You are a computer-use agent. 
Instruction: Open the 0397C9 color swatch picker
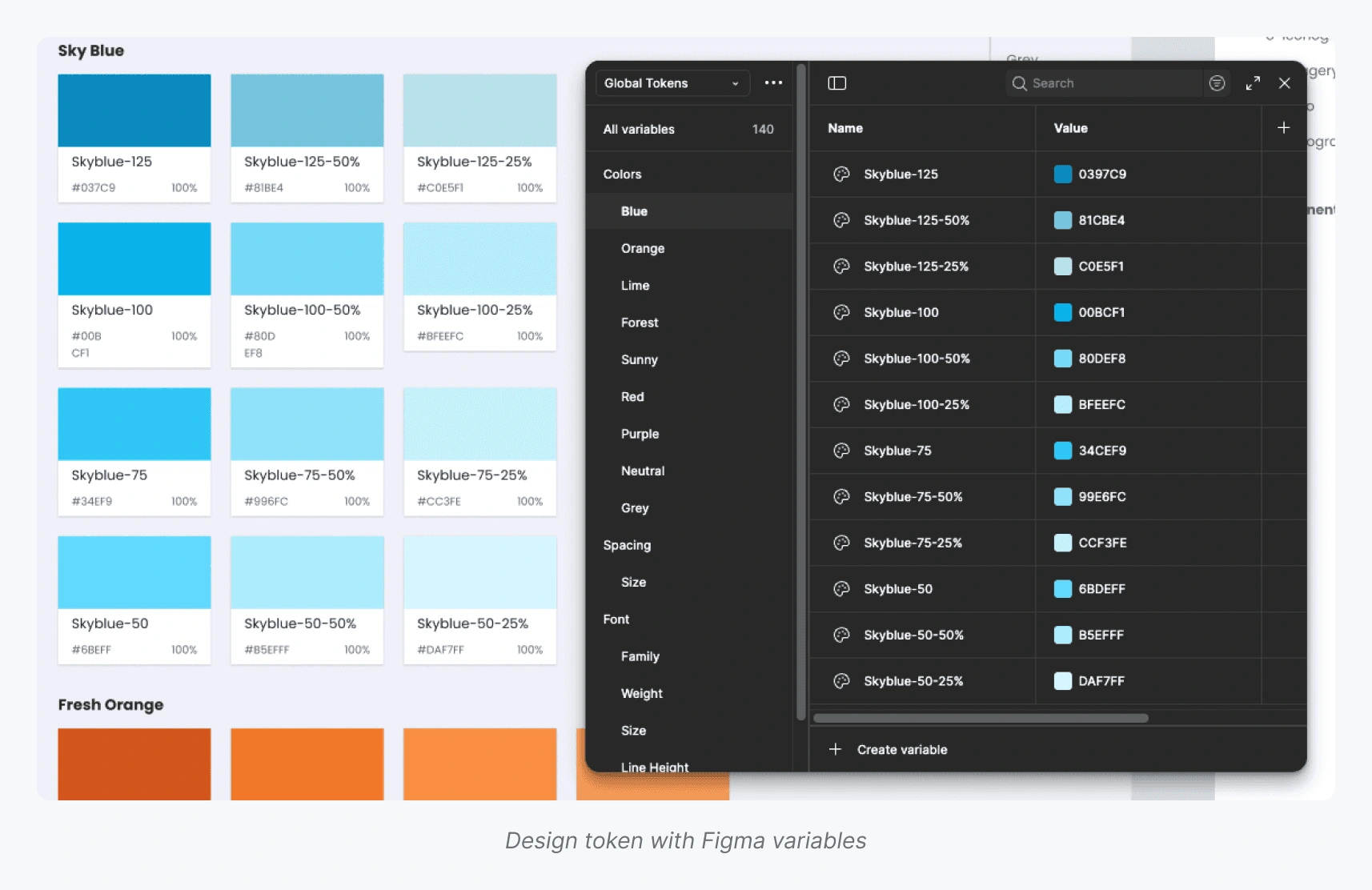click(x=1063, y=174)
